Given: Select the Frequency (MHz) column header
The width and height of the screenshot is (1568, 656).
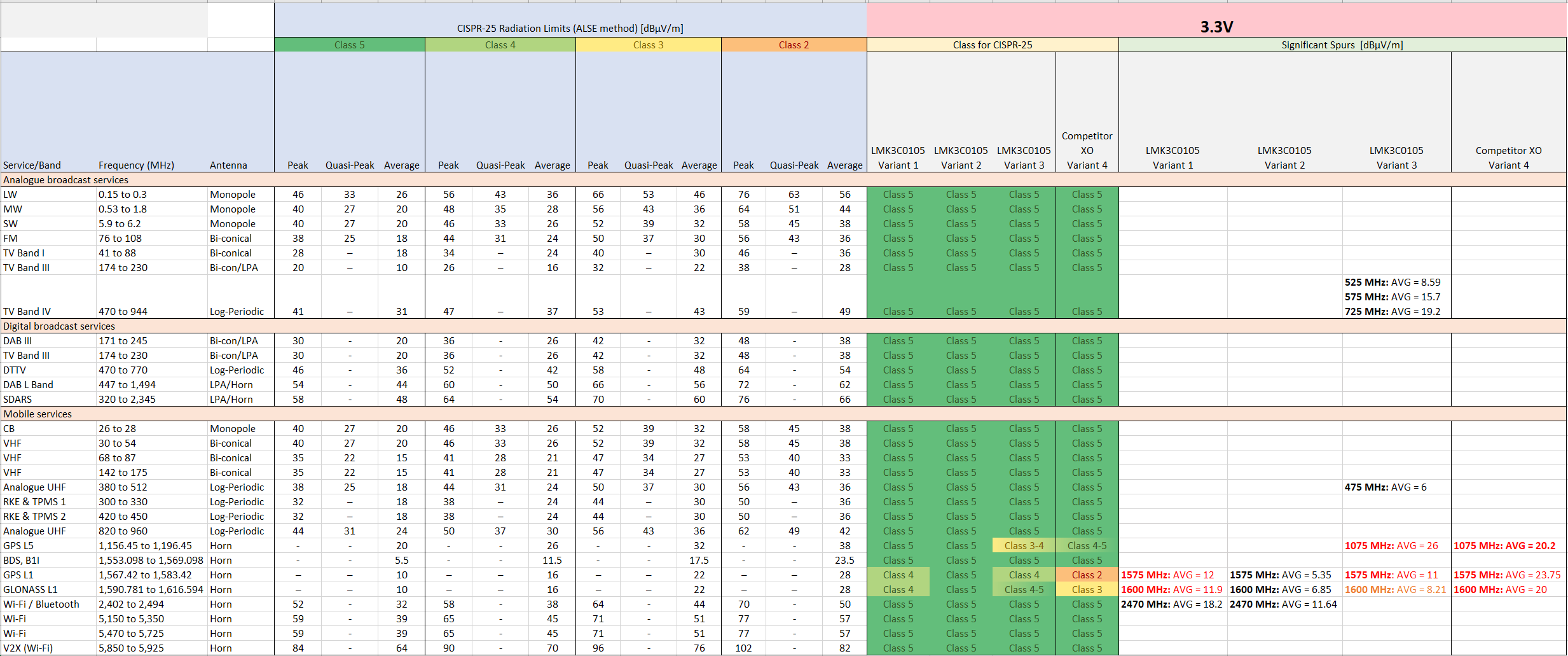Looking at the screenshot, I should pyautogui.click(x=135, y=165).
